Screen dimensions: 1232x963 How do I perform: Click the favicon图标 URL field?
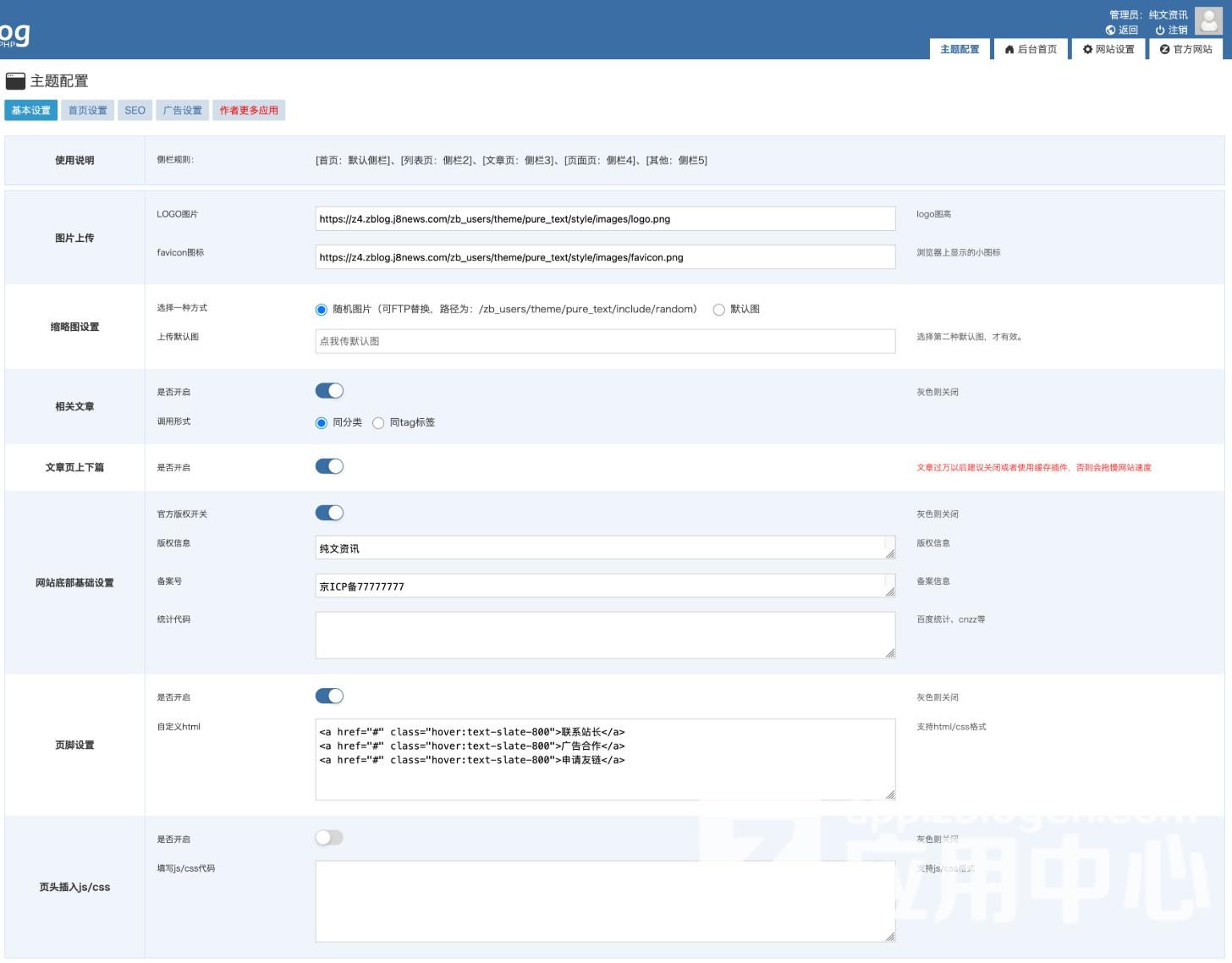pos(605,256)
